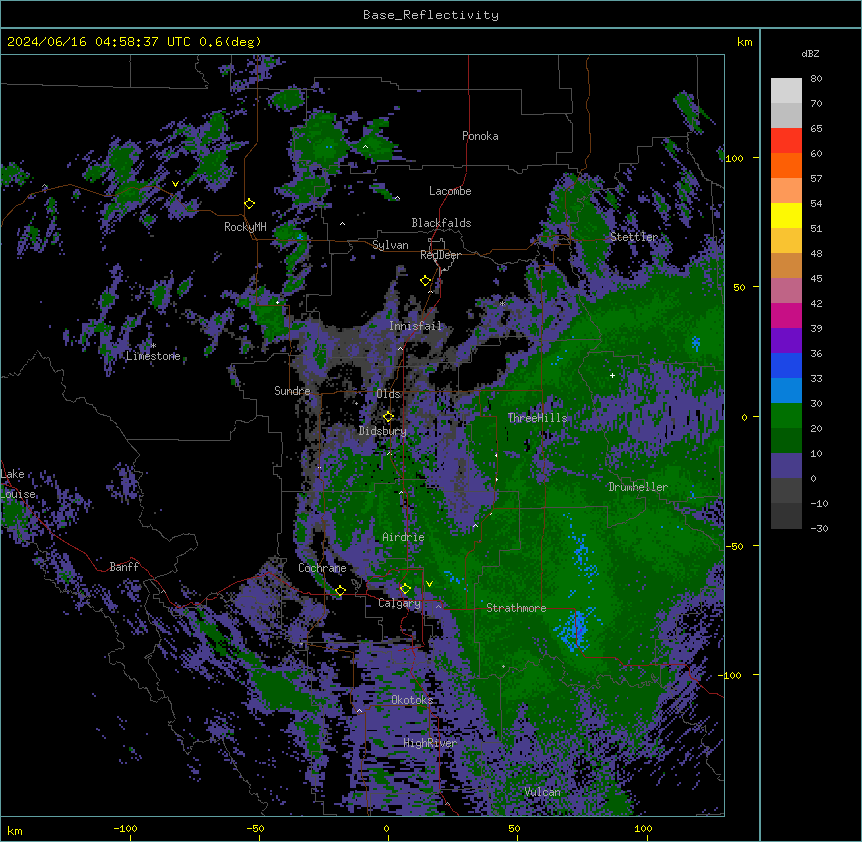Click the ThreeHills city label
The image size is (862, 842).
point(537,418)
